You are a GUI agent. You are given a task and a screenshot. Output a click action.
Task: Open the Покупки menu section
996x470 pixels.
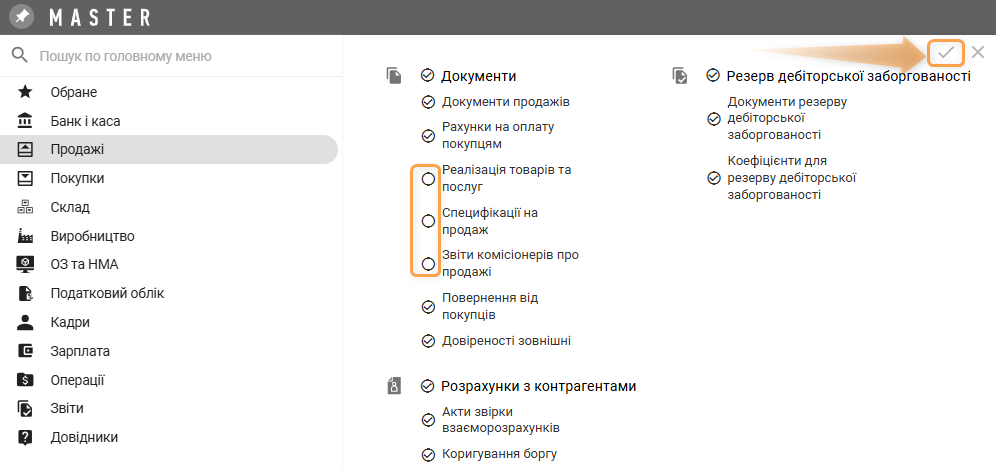pyautogui.click(x=78, y=179)
